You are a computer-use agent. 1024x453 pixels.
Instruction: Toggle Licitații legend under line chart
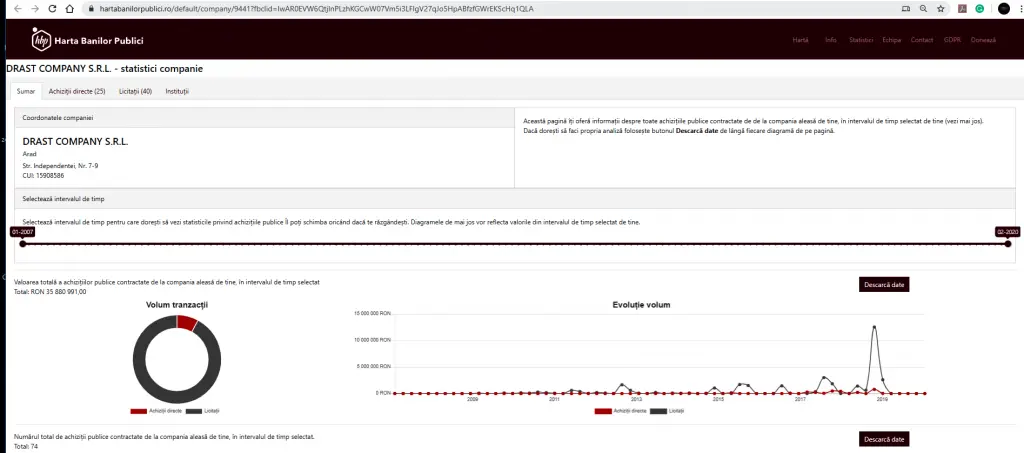tap(667, 411)
